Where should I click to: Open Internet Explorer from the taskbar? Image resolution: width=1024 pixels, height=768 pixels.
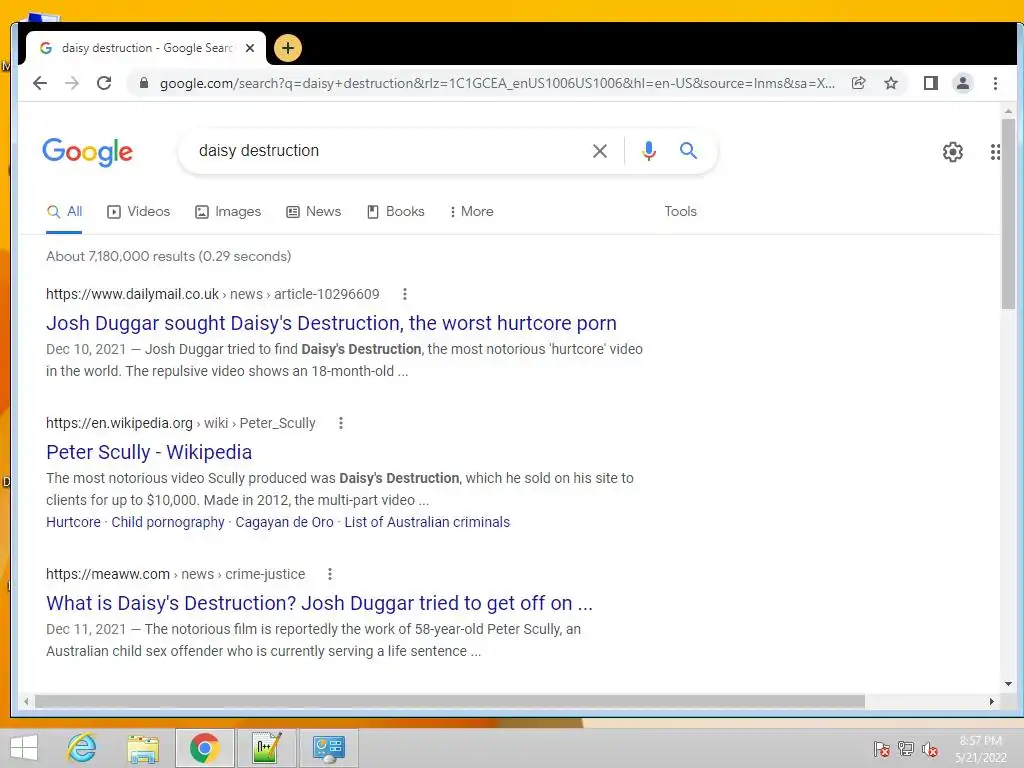[x=82, y=748]
